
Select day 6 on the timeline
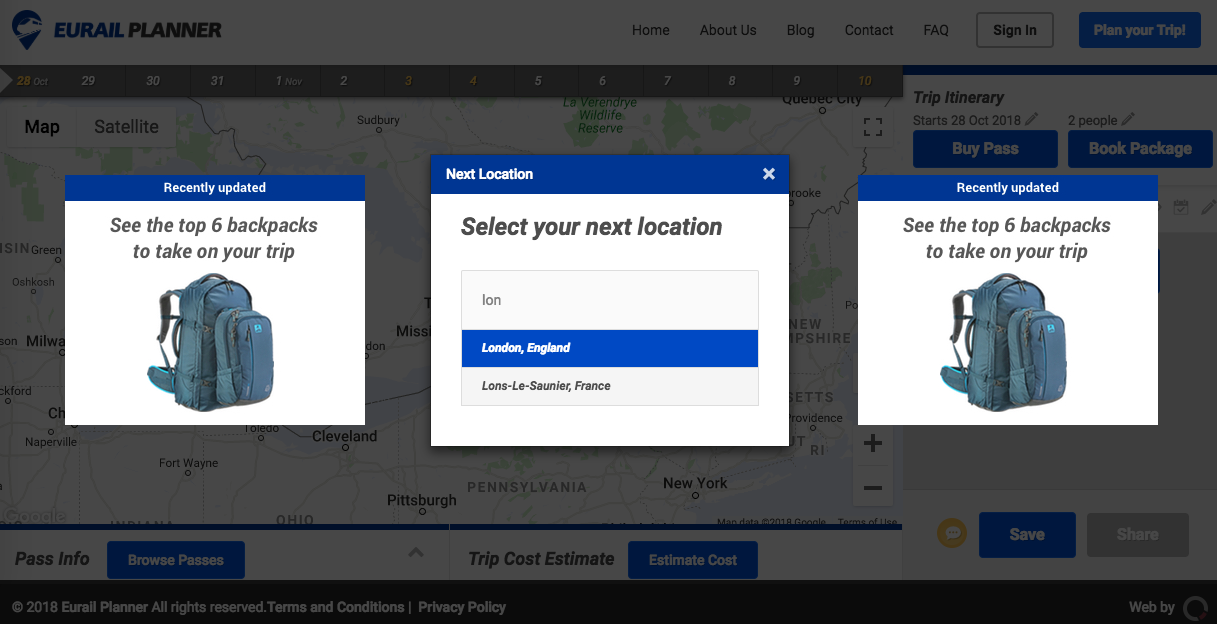tap(602, 81)
